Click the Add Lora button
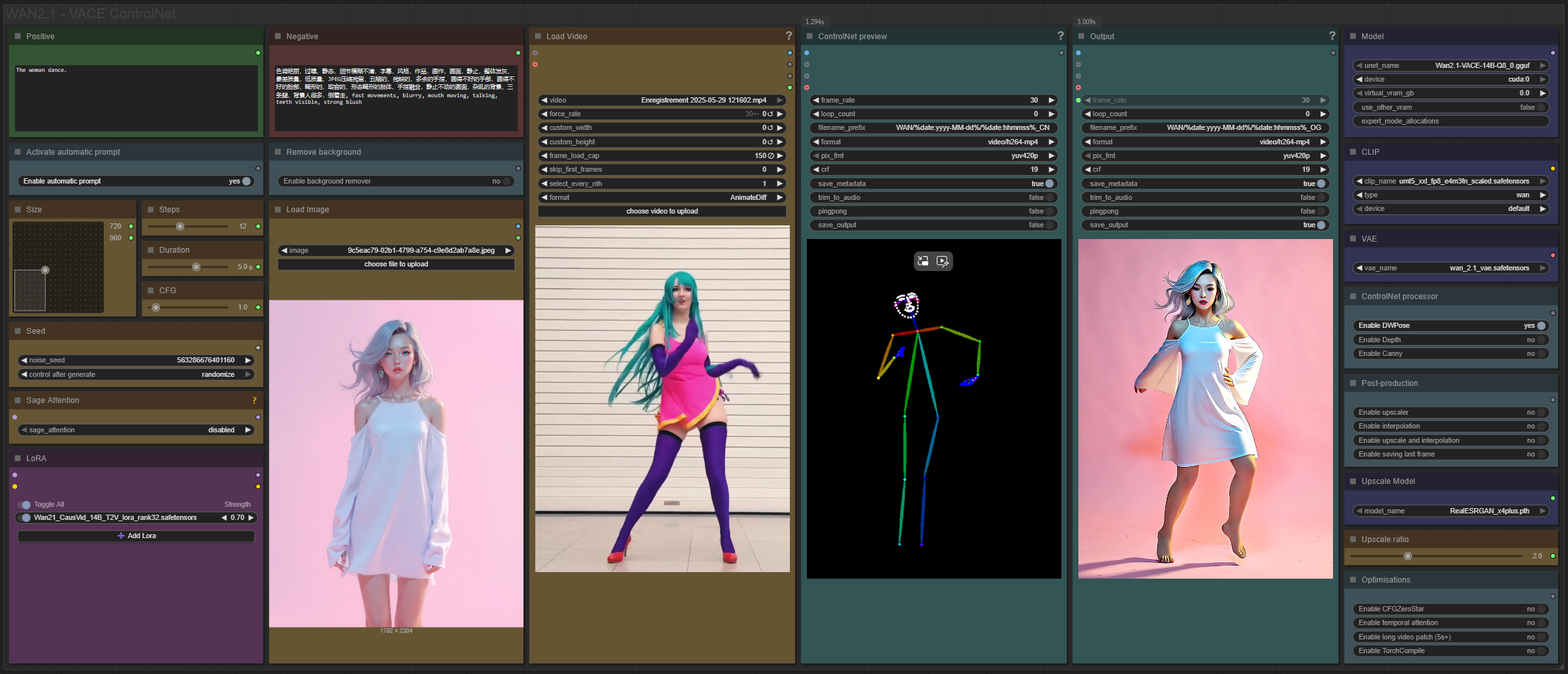1568x674 pixels. [136, 536]
